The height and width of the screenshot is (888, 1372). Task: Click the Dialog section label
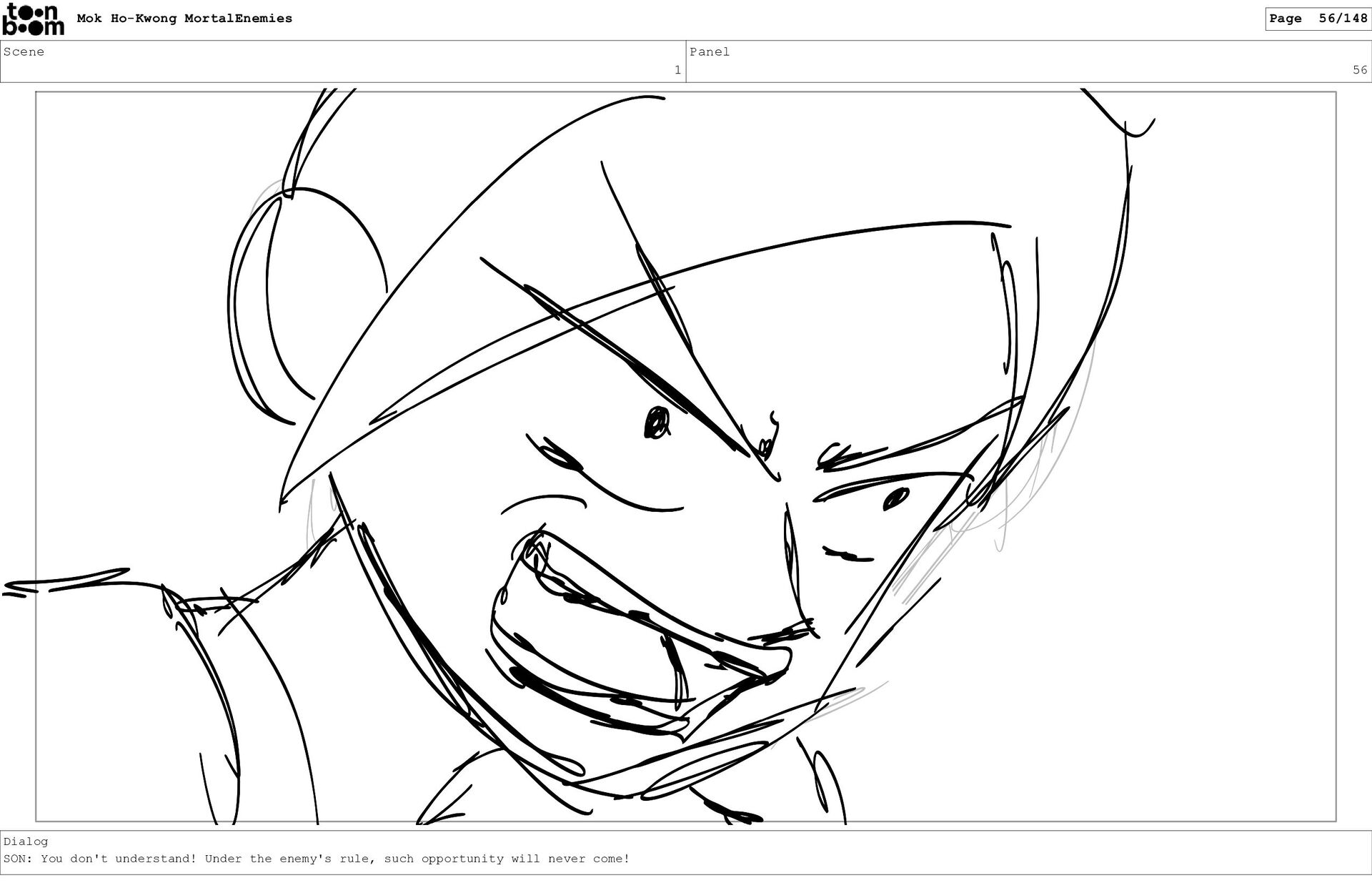(x=25, y=842)
